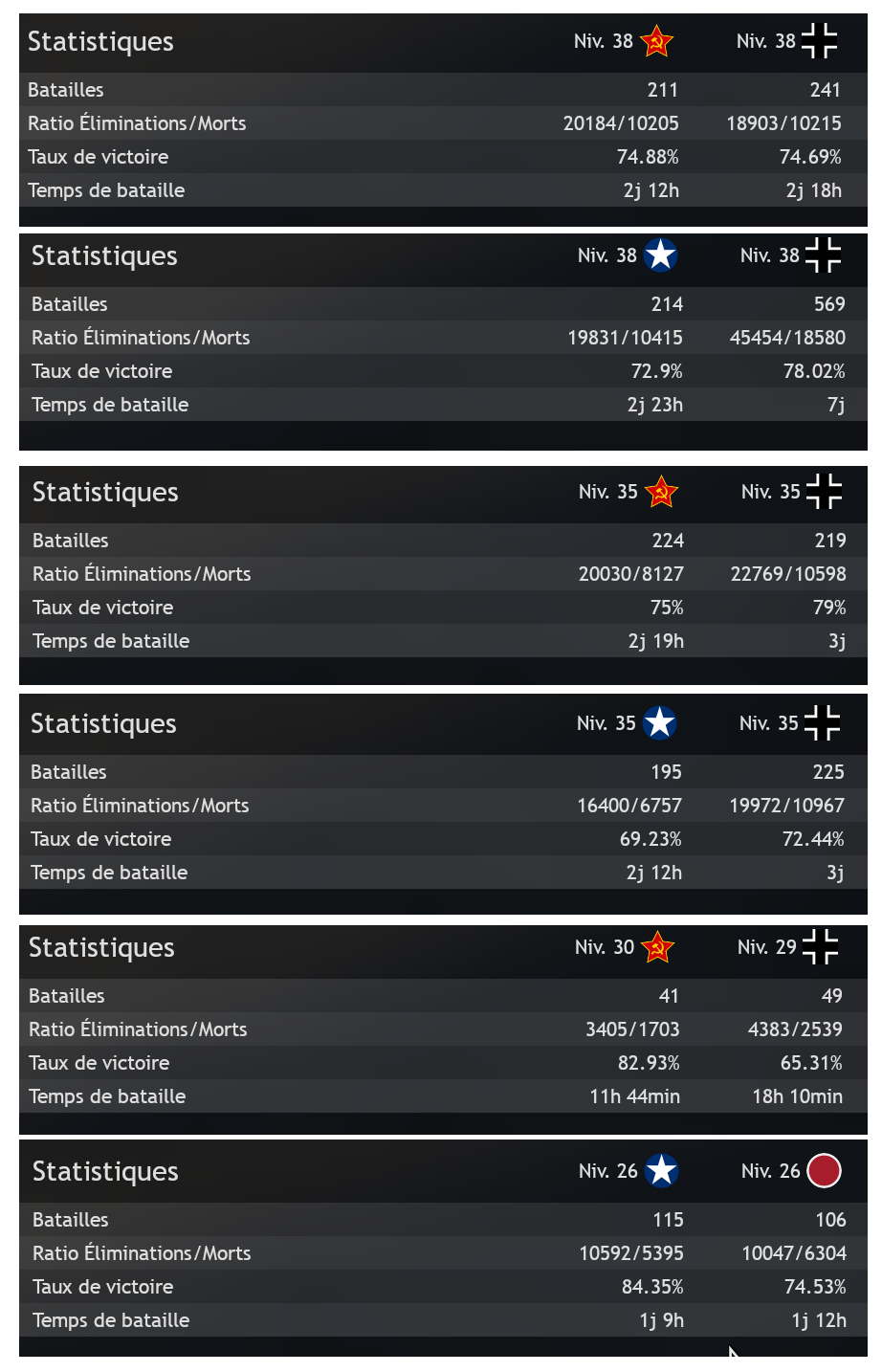882x1372 pixels.
Task: Click the 82.93% win rate value
Action: click(649, 1063)
